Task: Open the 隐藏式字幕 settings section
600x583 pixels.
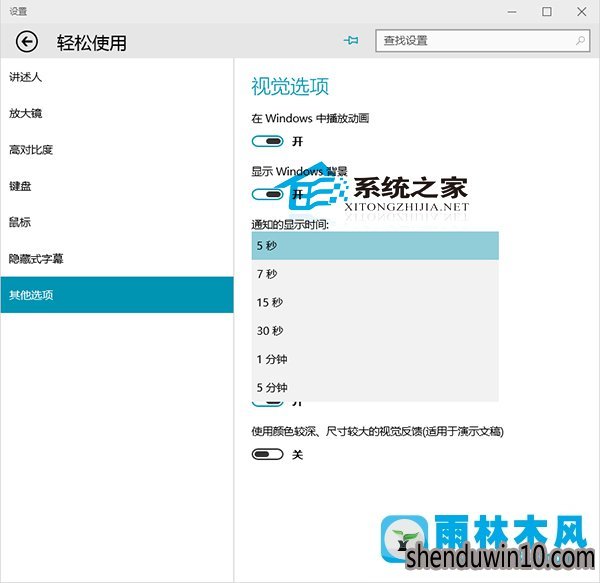Action: click(117, 259)
